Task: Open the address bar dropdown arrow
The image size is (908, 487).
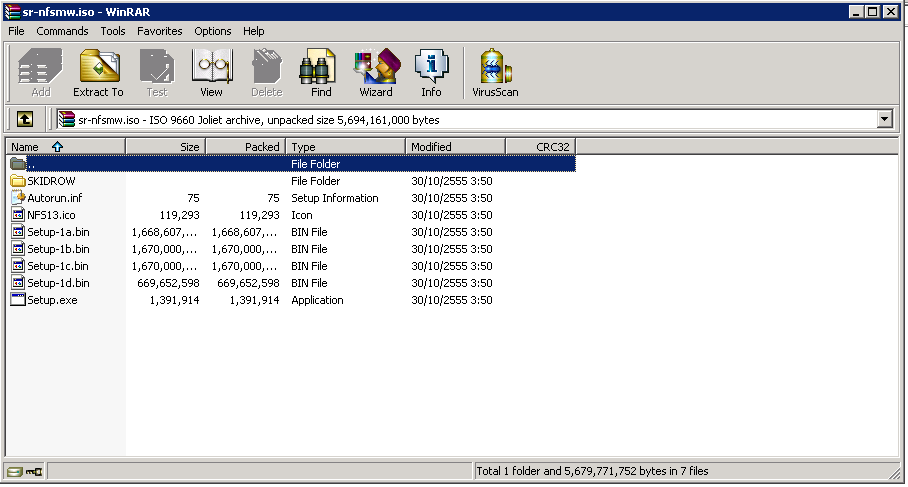Action: tap(884, 119)
